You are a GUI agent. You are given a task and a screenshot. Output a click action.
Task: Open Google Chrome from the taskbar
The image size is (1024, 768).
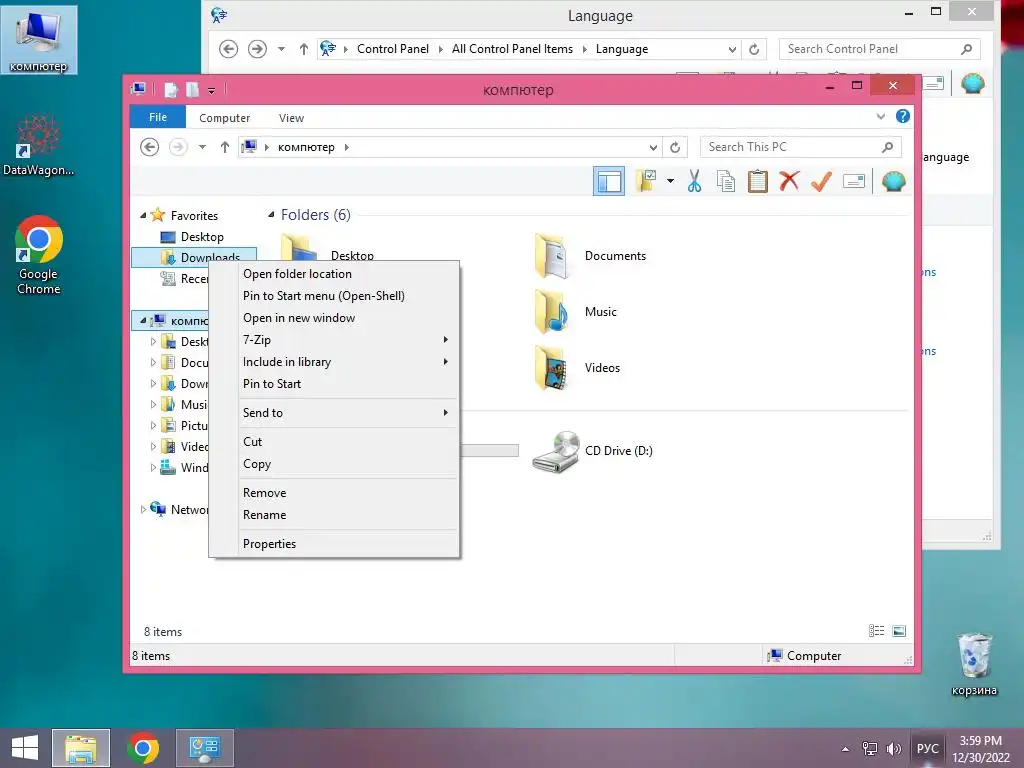[x=143, y=748]
